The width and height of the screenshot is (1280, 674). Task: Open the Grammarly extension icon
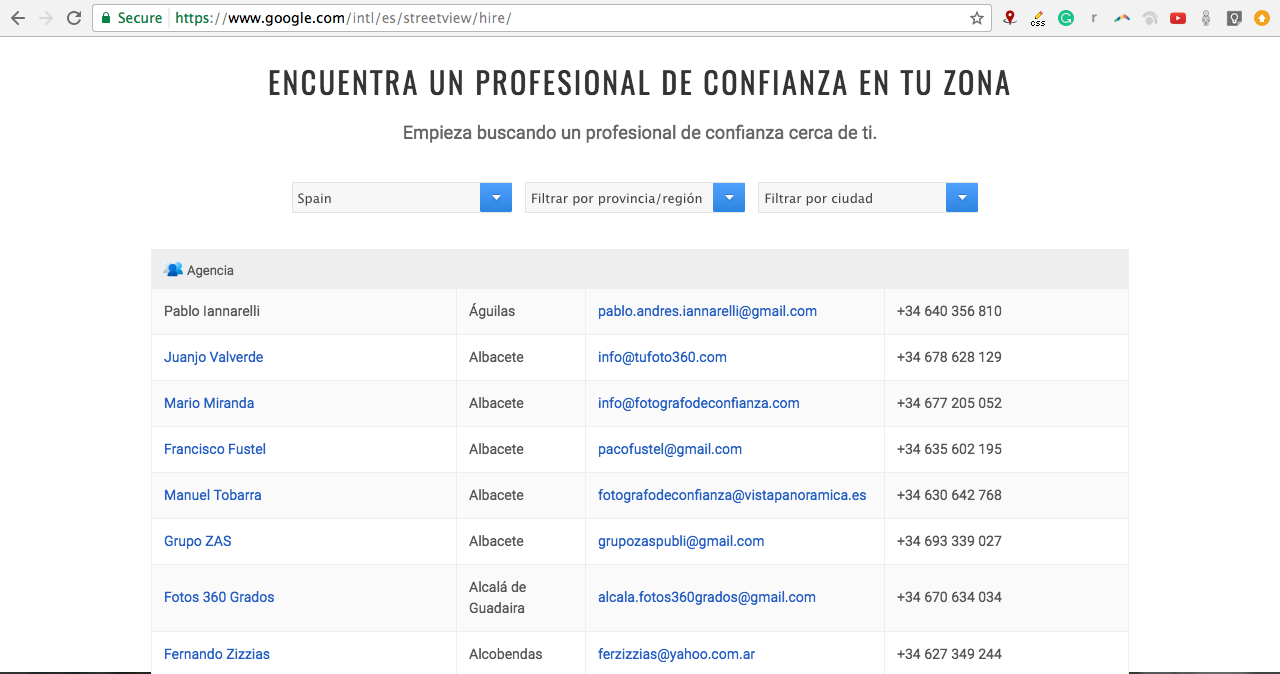(x=1066, y=18)
